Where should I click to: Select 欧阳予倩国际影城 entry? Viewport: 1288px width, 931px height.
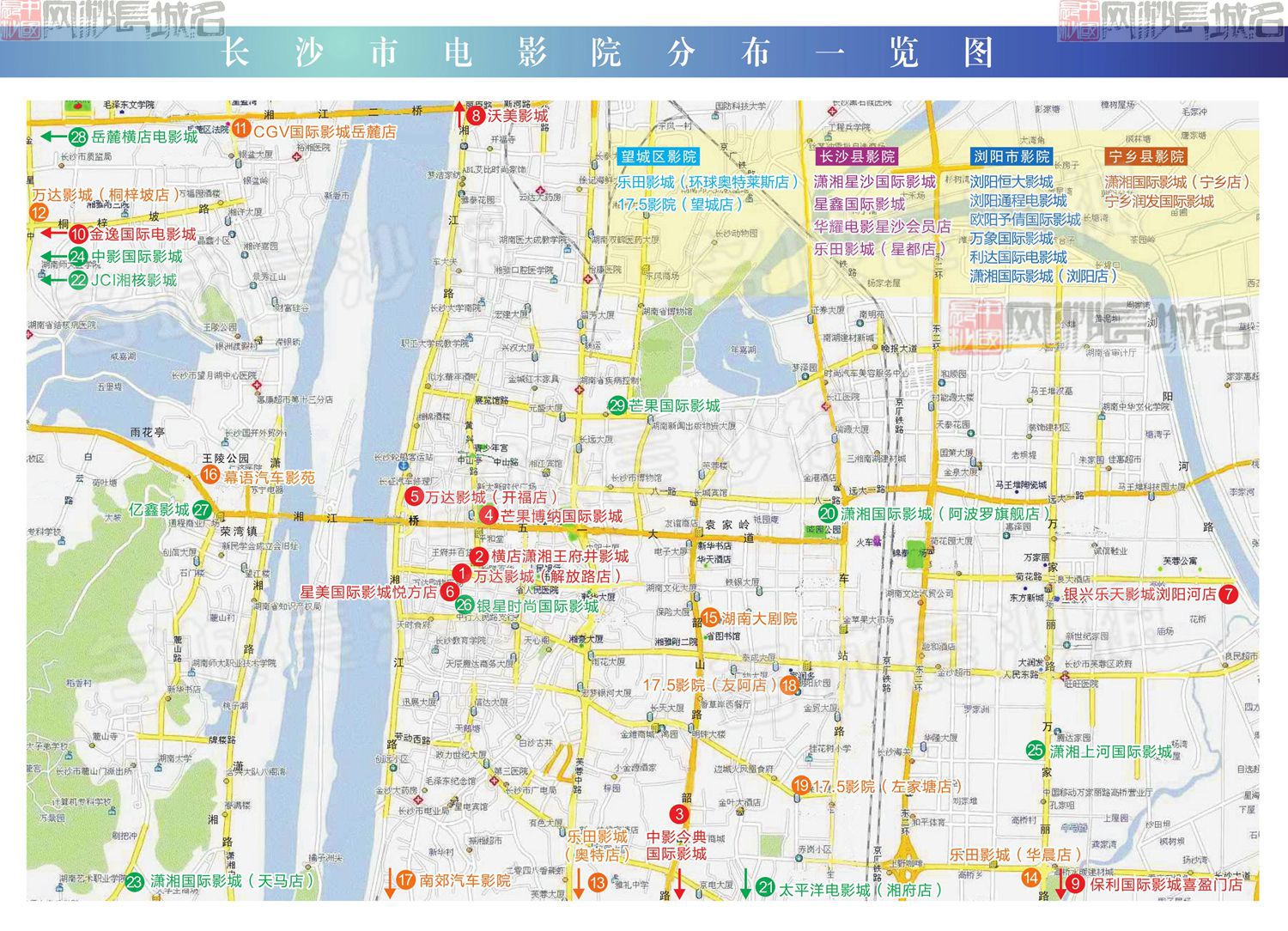click(x=1025, y=219)
